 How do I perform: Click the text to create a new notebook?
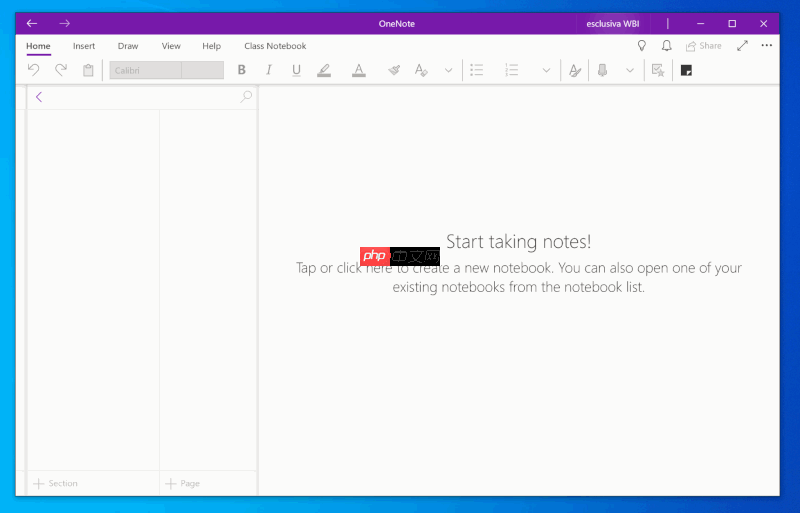coord(518,268)
